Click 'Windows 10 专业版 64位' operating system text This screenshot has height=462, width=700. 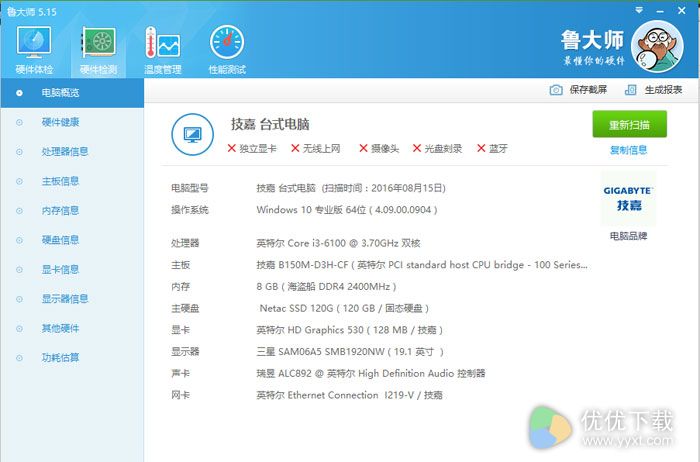(311, 210)
